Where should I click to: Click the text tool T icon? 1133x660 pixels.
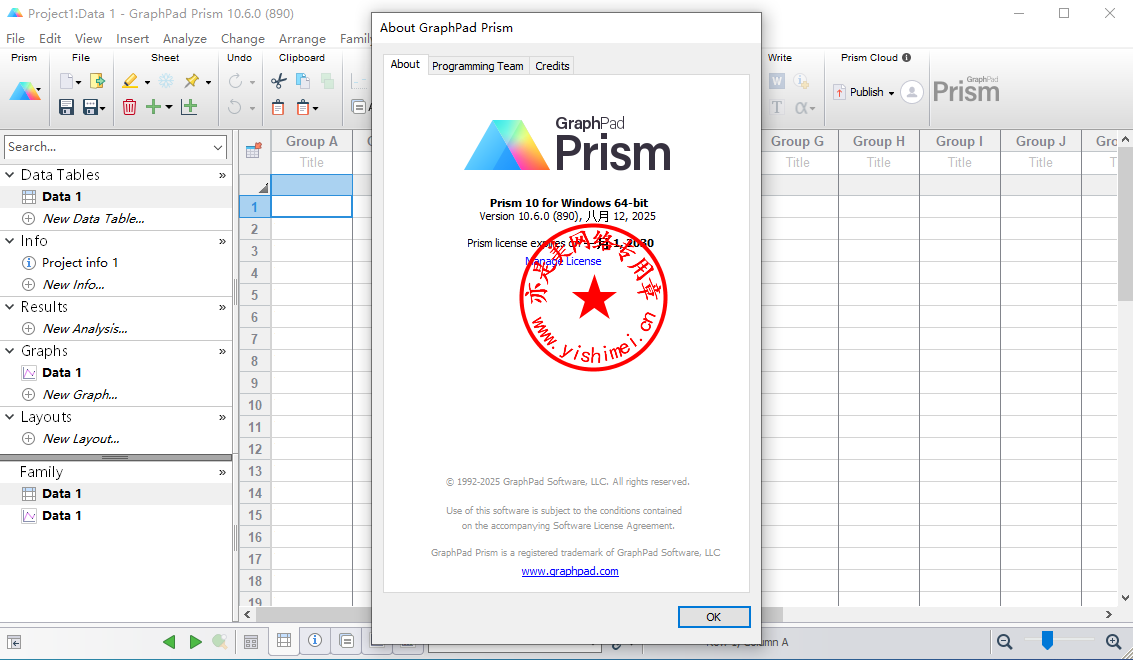pyautogui.click(x=777, y=108)
